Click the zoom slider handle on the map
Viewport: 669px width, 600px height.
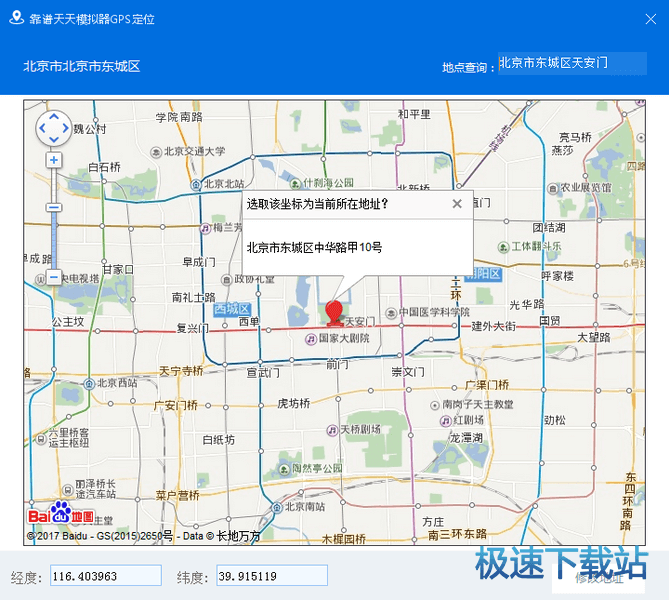(x=54, y=207)
